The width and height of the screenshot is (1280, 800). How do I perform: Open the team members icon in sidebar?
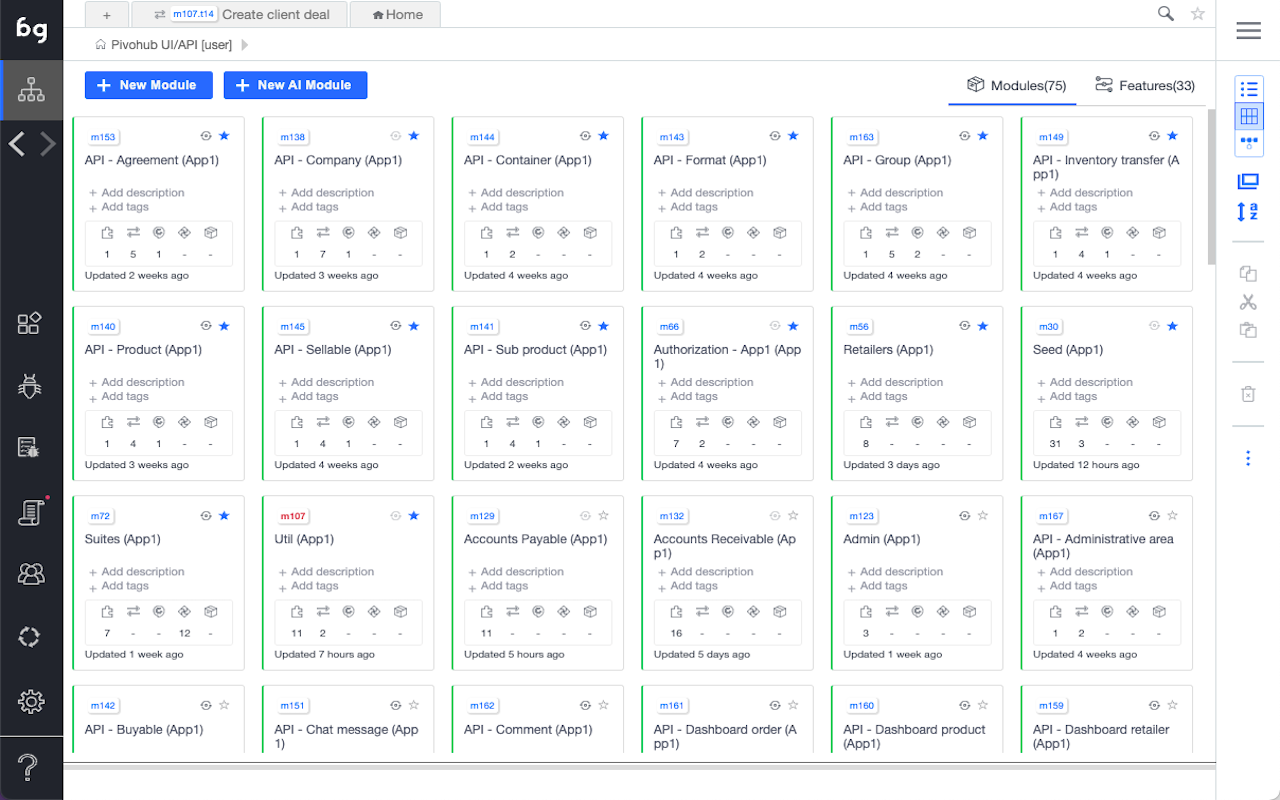click(x=30, y=574)
